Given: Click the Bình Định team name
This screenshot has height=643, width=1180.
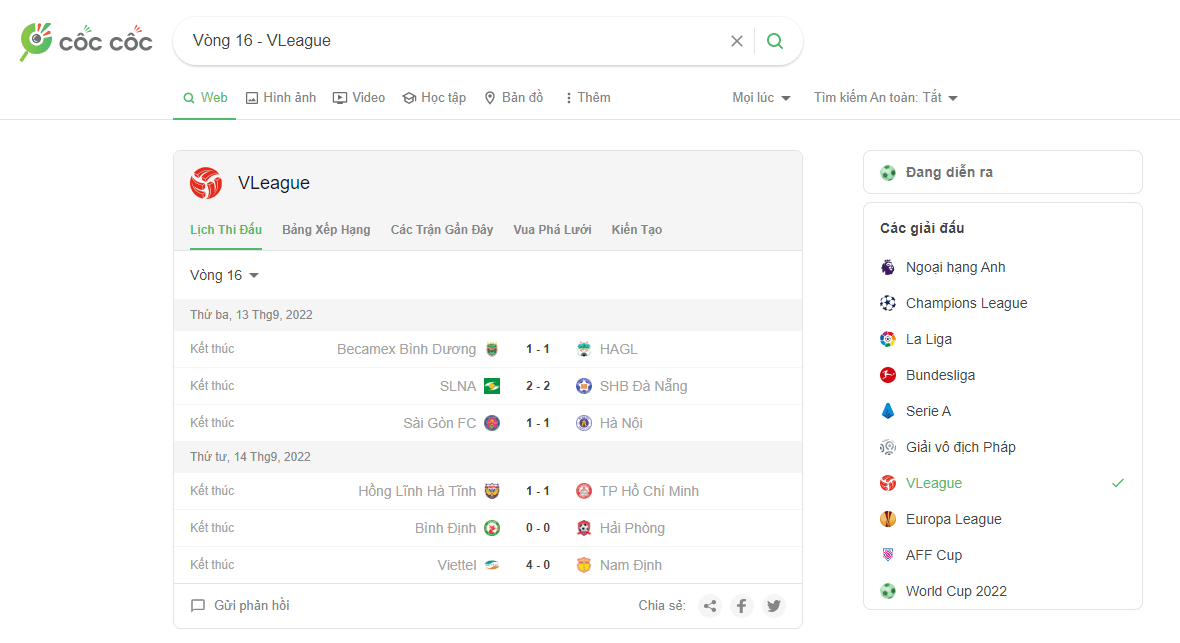Looking at the screenshot, I should (x=446, y=528).
